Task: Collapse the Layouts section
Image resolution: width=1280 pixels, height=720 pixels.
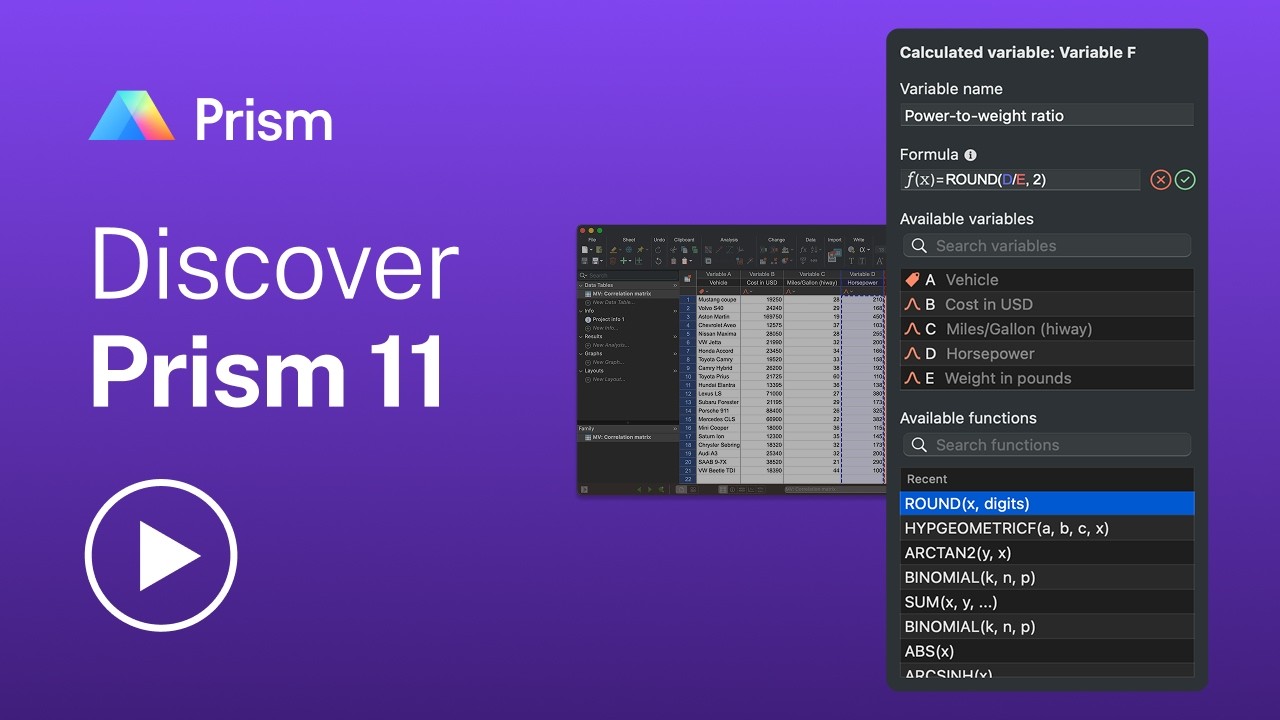Action: pyautogui.click(x=580, y=371)
